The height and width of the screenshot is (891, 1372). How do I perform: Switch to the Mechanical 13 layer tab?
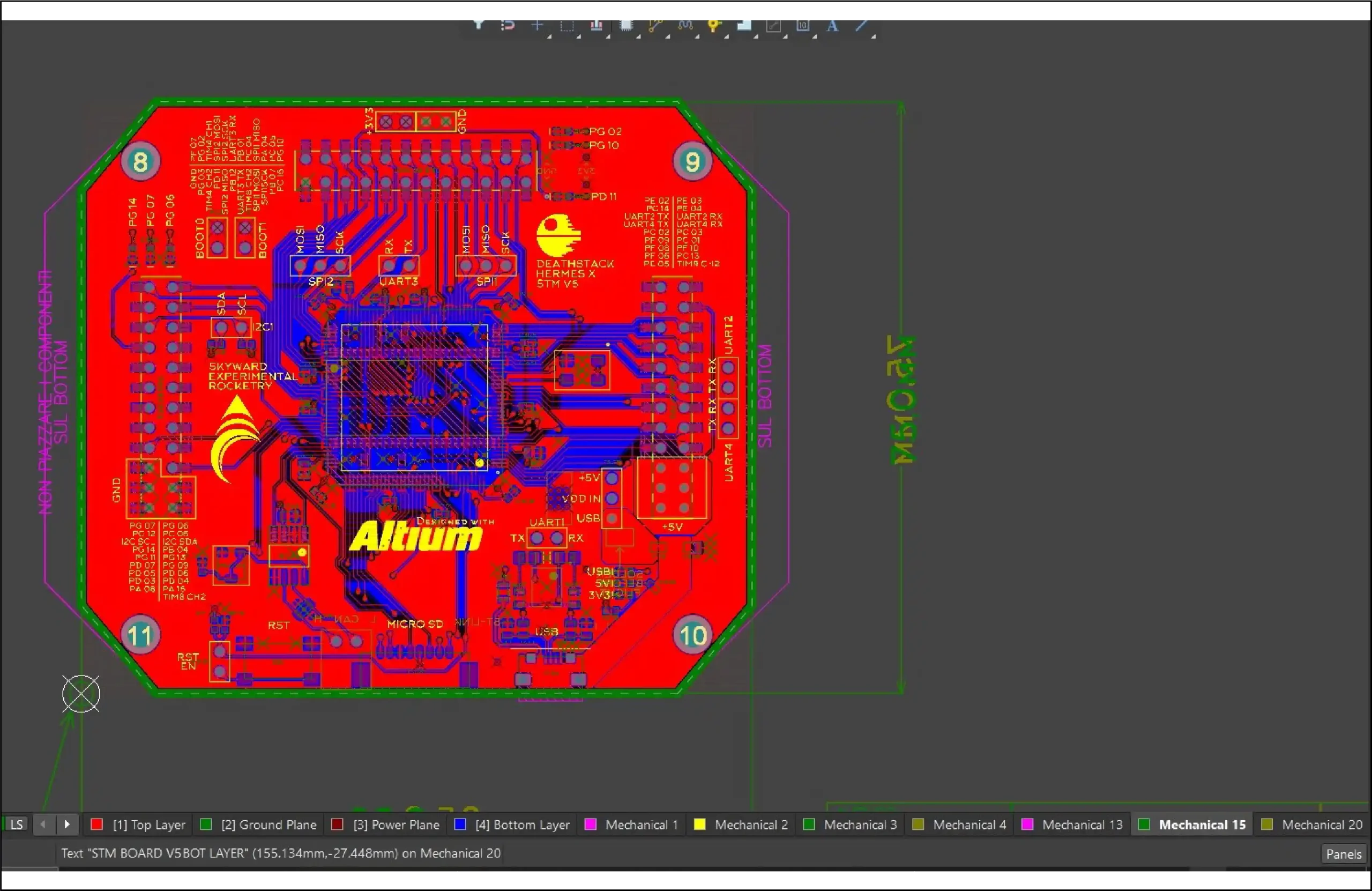click(x=1072, y=825)
